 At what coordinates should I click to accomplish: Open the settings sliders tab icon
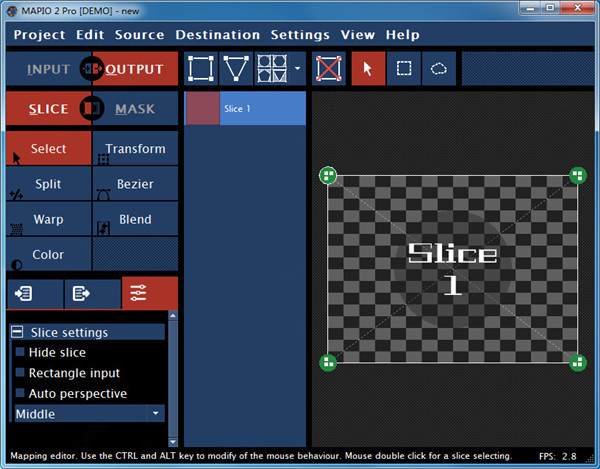[150, 293]
